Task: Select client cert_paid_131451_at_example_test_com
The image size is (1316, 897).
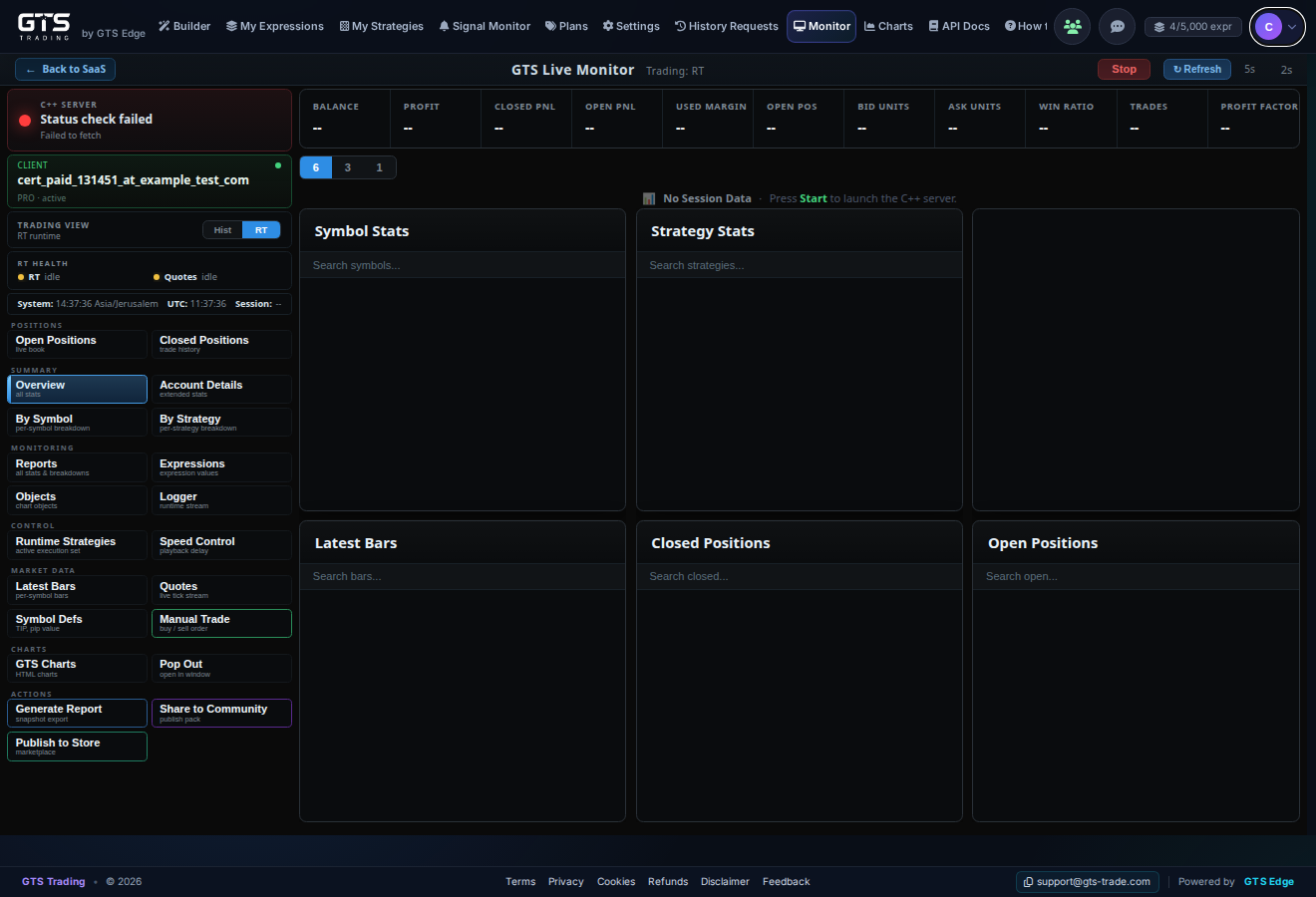Action: pos(150,181)
